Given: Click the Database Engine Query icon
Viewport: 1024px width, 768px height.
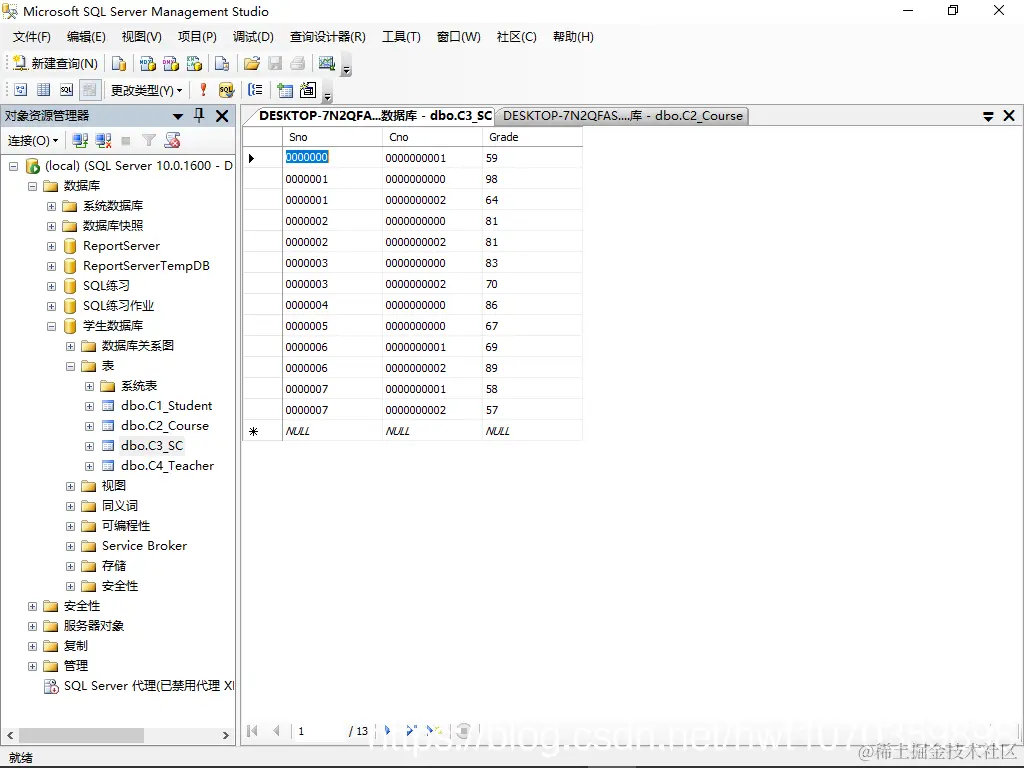Looking at the screenshot, I should [x=119, y=63].
